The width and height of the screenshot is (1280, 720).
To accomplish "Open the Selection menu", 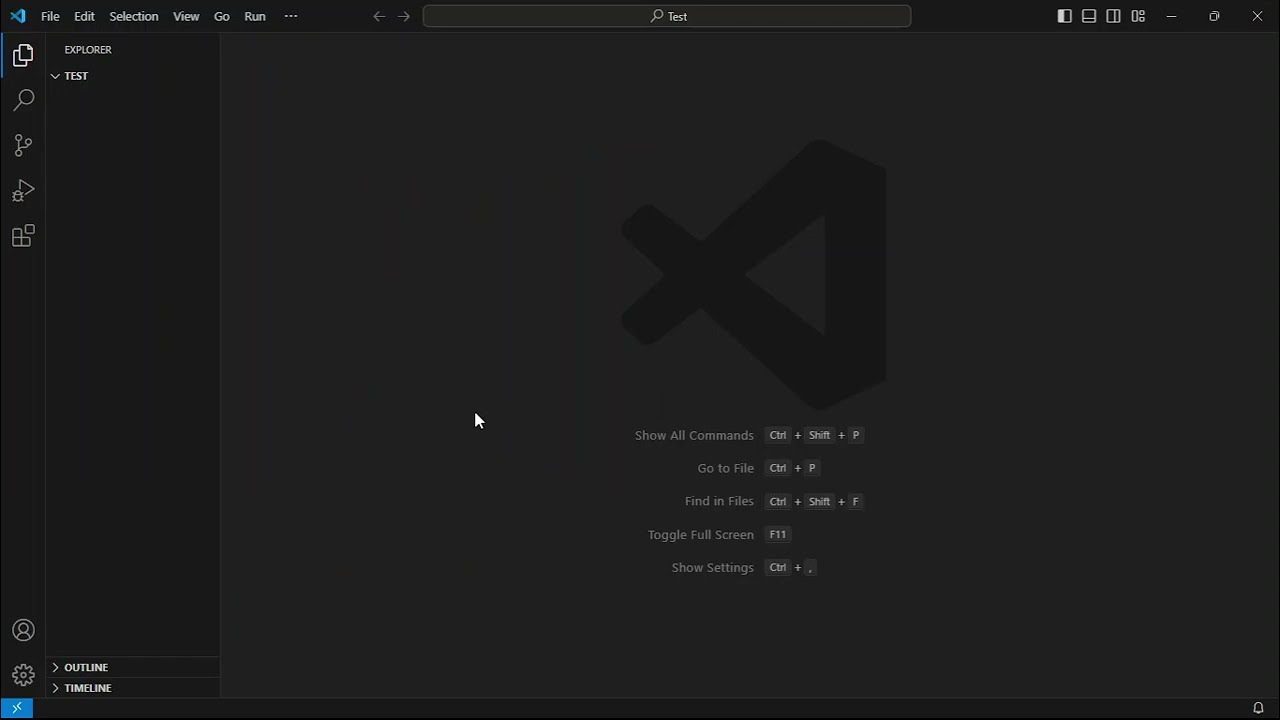I will click(133, 16).
